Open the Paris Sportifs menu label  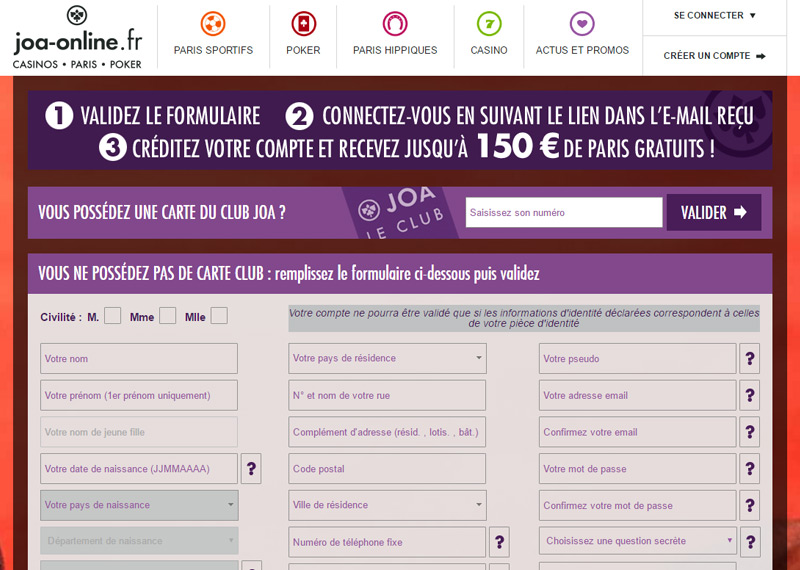click(213, 51)
